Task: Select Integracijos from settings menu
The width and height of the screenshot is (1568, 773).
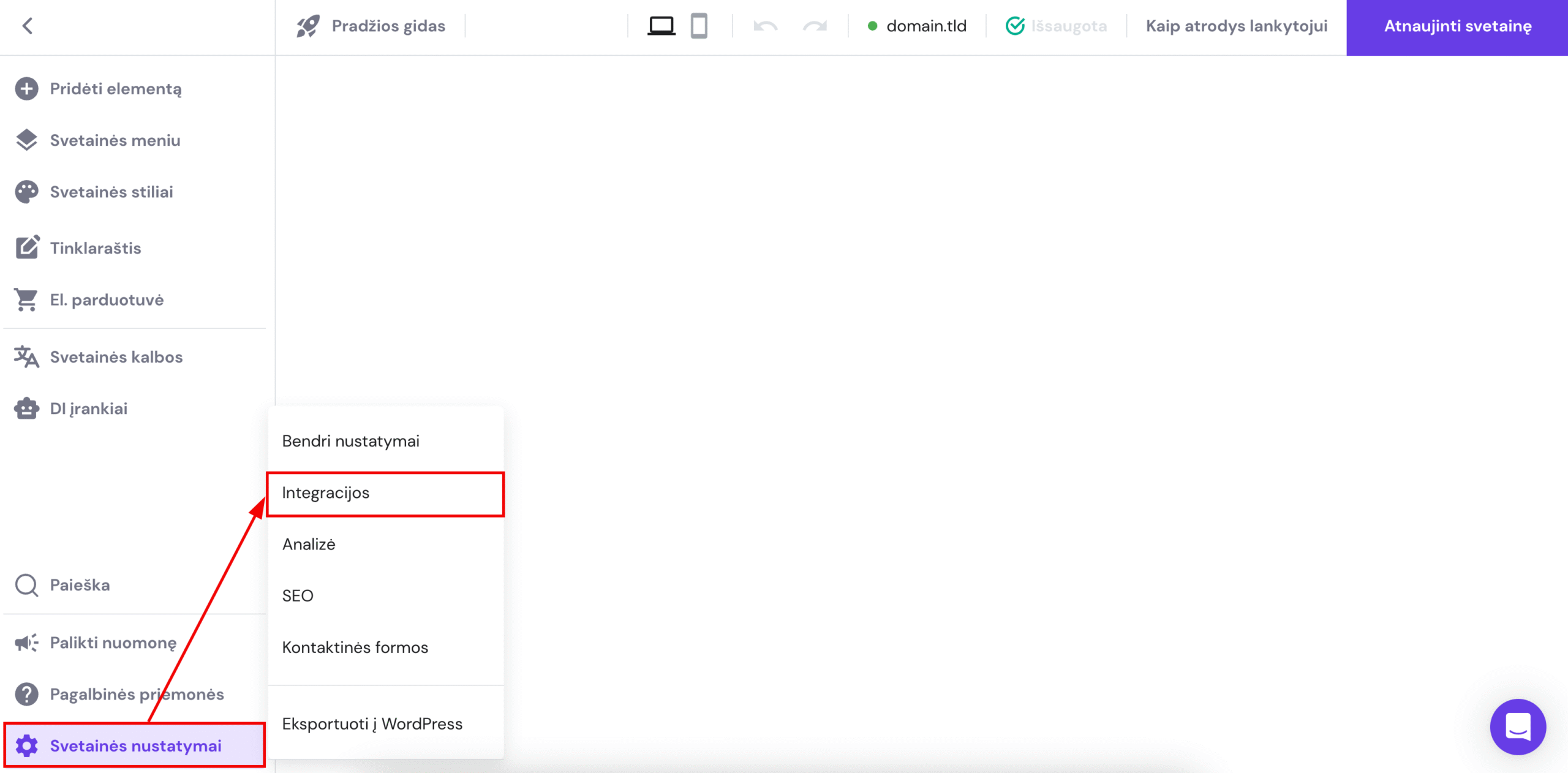Action: coord(325,494)
